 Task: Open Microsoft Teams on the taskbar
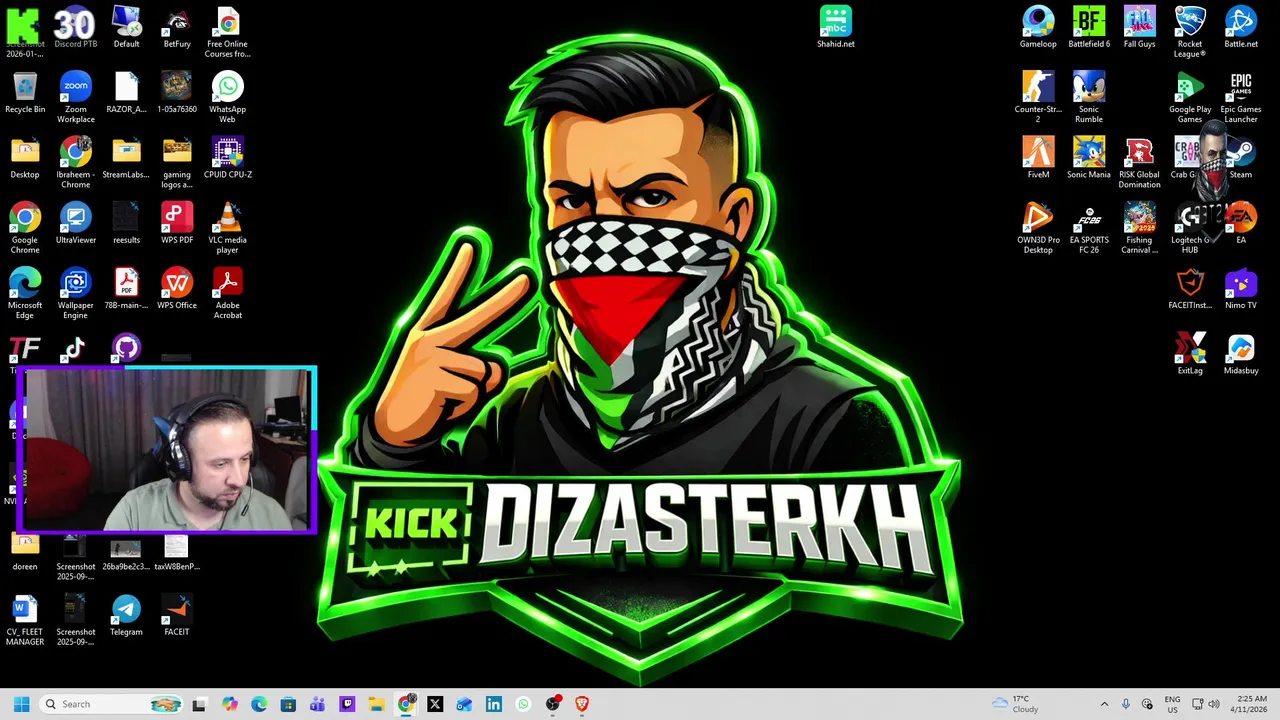[x=317, y=704]
